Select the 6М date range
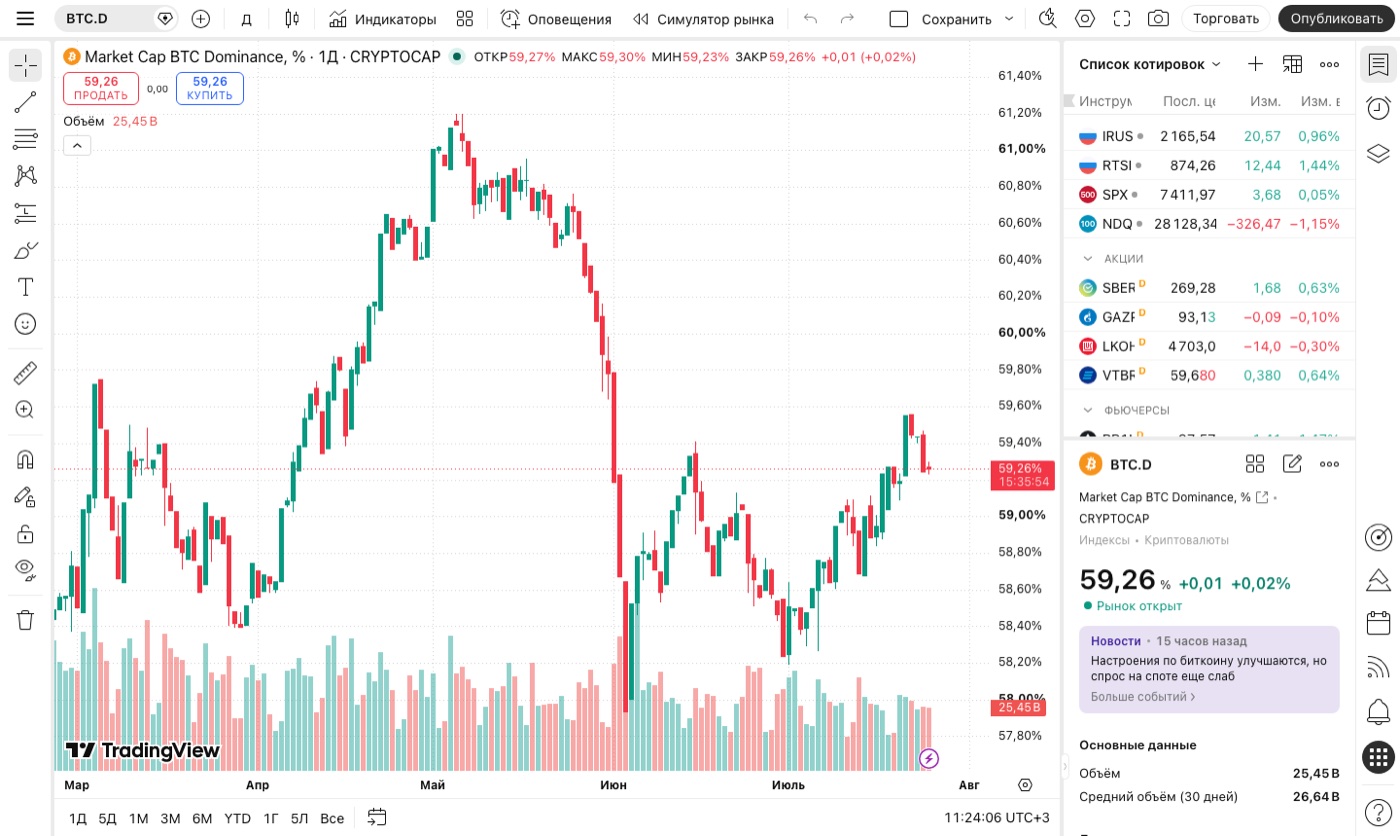The width and height of the screenshot is (1400, 836). click(x=202, y=818)
